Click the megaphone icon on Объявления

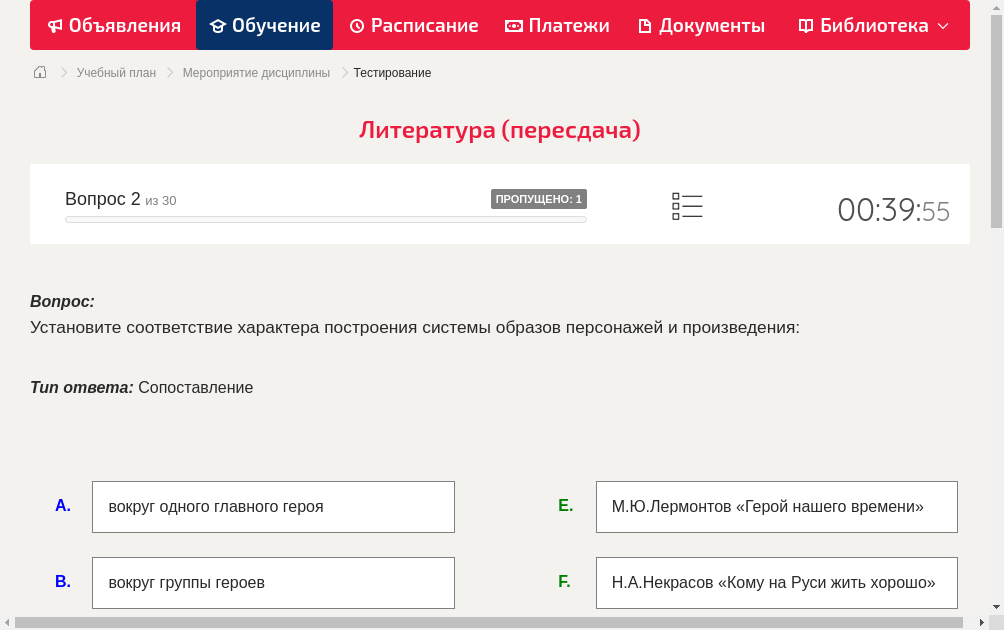pyautogui.click(x=55, y=25)
